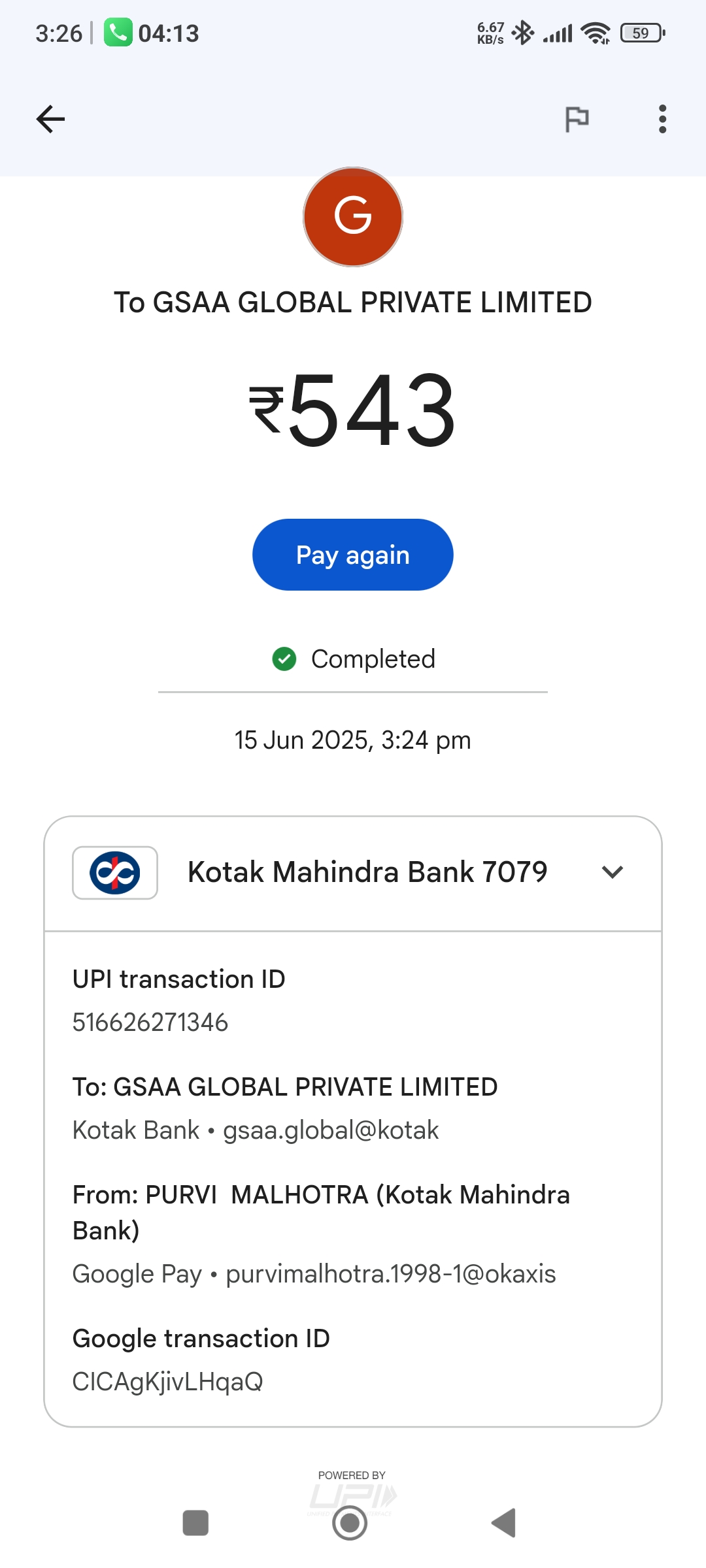Tap the ongoing call indicator in status bar
The width and height of the screenshot is (706, 1568).
coord(152,33)
